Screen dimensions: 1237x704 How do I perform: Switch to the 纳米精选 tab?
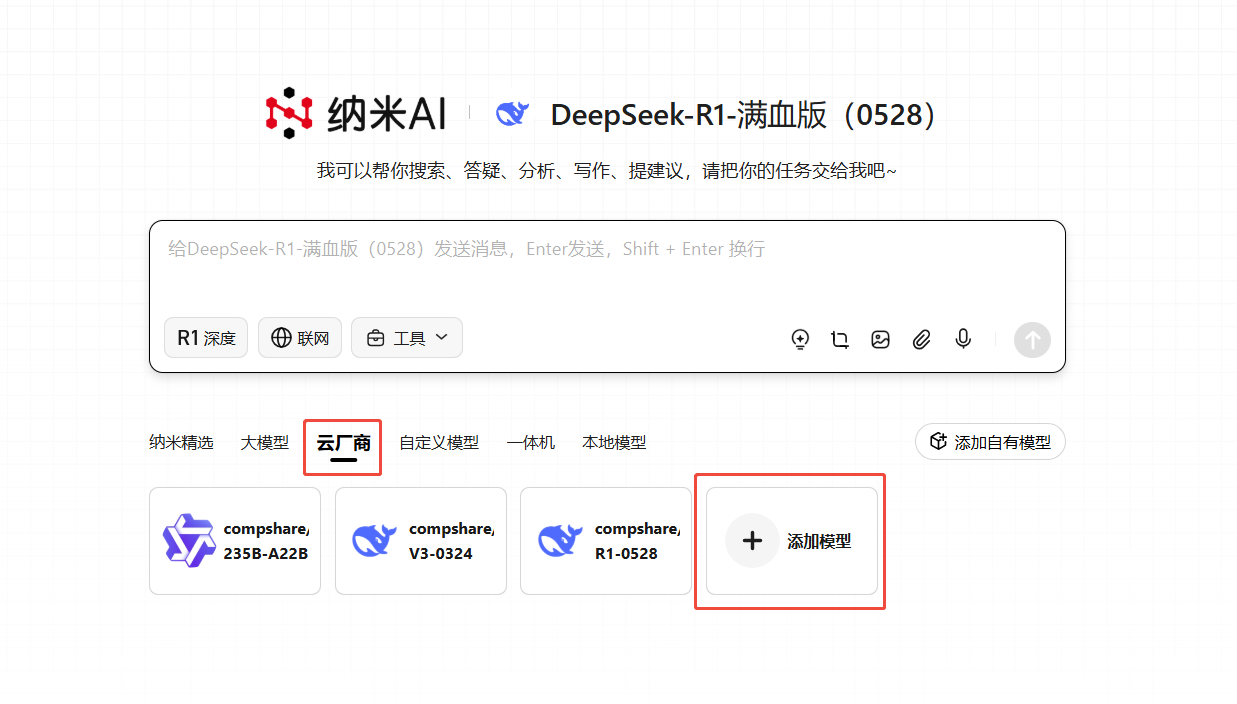pos(181,442)
